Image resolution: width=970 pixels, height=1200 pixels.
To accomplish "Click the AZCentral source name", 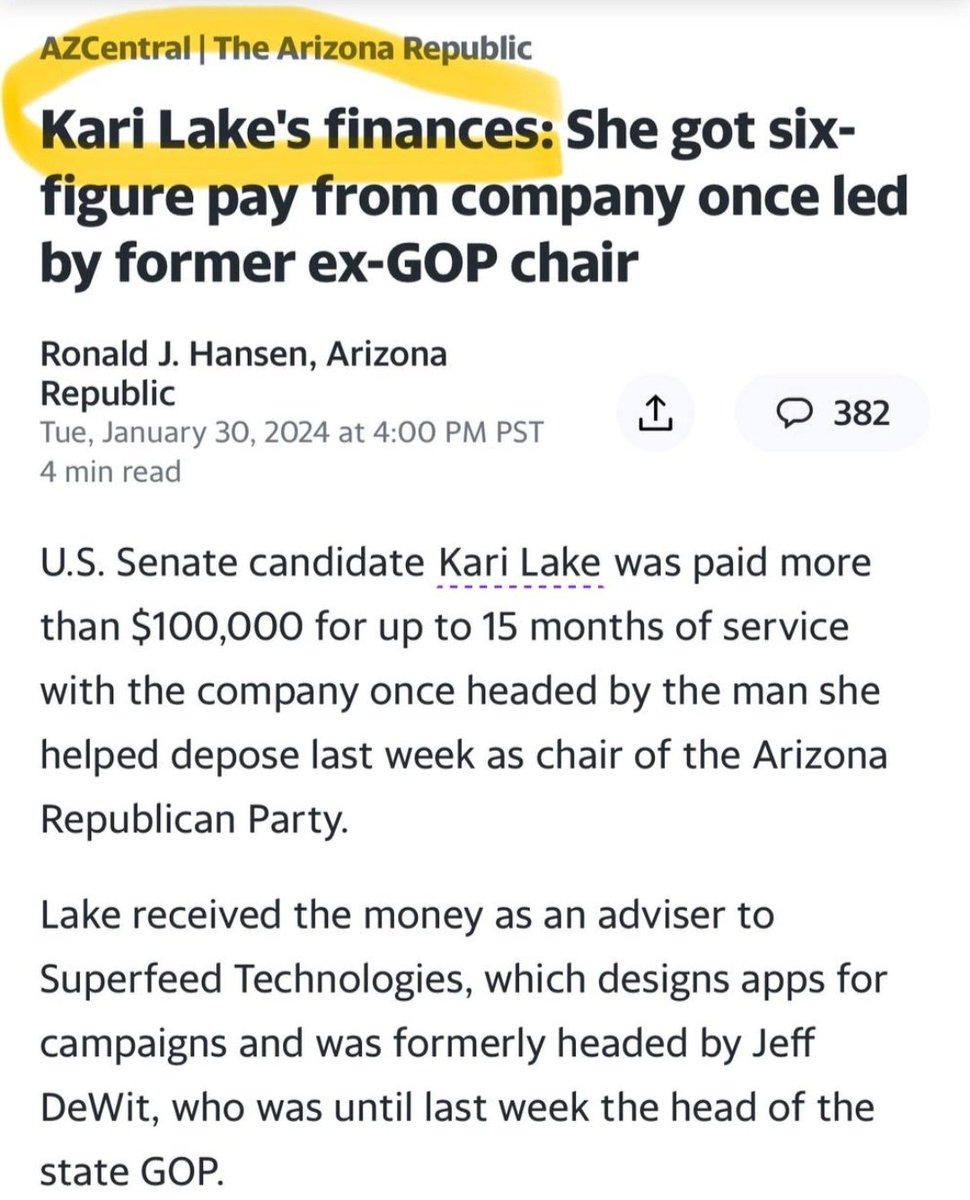I will pos(115,49).
